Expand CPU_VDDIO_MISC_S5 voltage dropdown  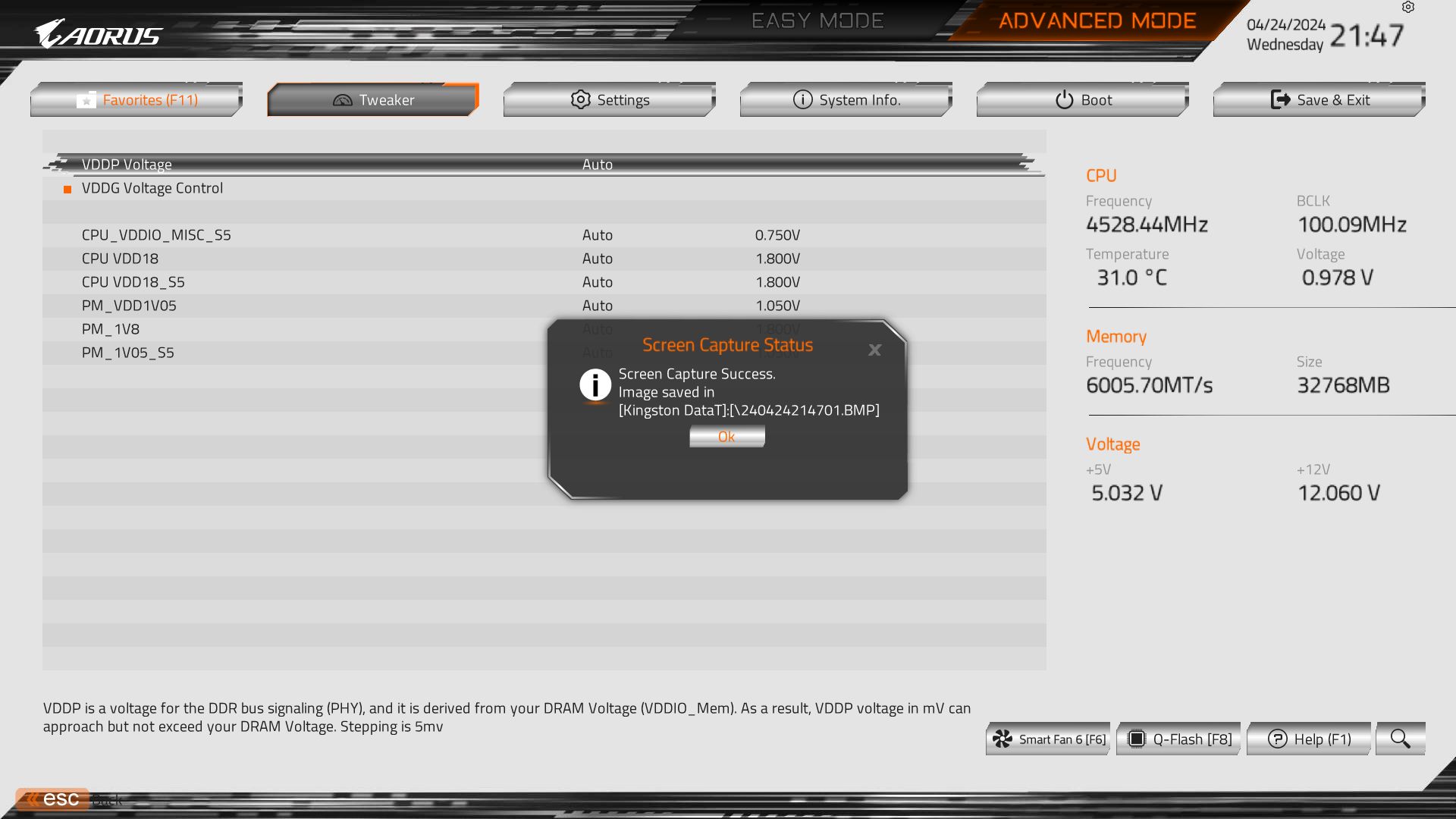tap(596, 234)
